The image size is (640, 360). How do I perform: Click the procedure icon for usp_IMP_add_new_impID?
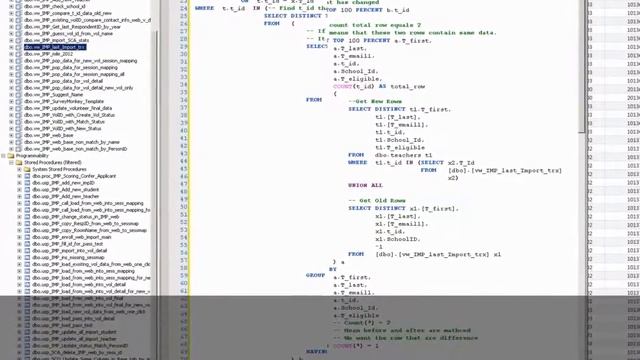point(27,183)
